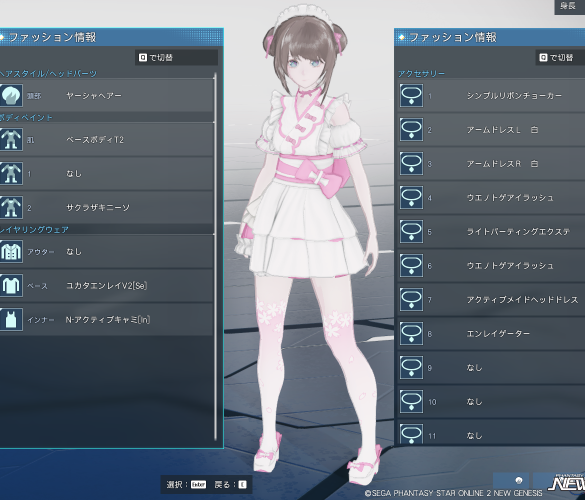This screenshot has width=585, height=500.
Task: Select the なし text in accessory slot 9
Action: pyautogui.click(x=474, y=368)
